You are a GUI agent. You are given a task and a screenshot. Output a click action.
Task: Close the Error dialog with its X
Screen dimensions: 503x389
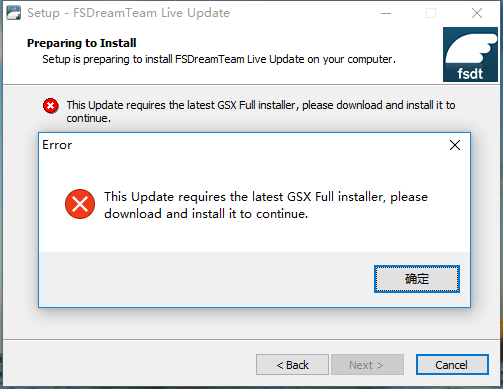455,145
